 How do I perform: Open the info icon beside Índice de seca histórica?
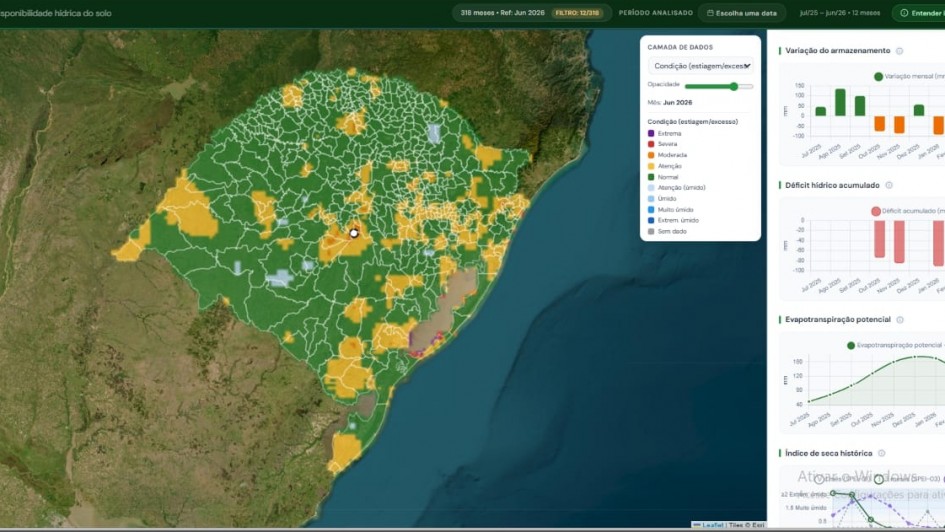(x=882, y=453)
